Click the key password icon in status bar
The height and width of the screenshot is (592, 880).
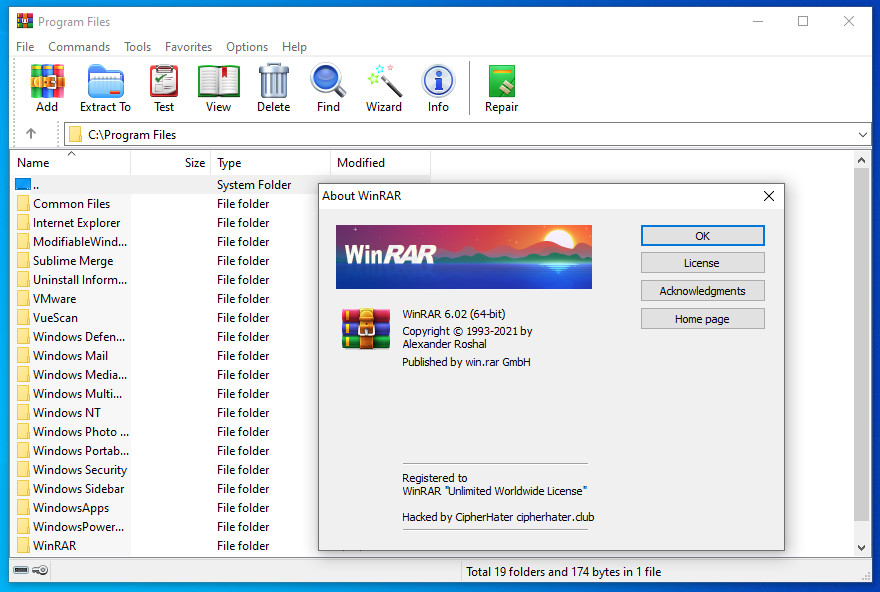(x=40, y=570)
